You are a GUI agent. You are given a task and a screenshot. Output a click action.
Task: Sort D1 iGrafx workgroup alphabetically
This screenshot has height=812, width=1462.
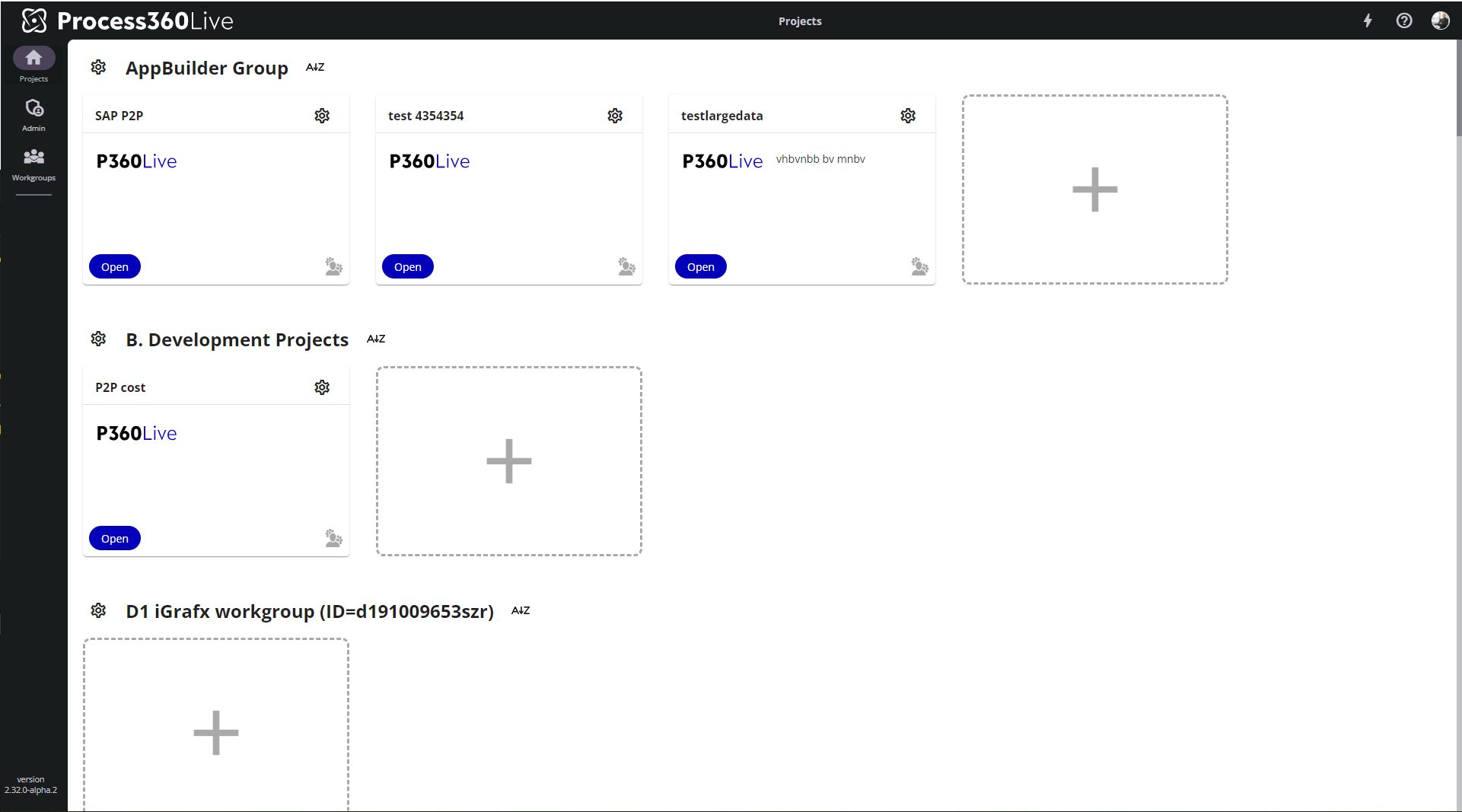tap(521, 610)
